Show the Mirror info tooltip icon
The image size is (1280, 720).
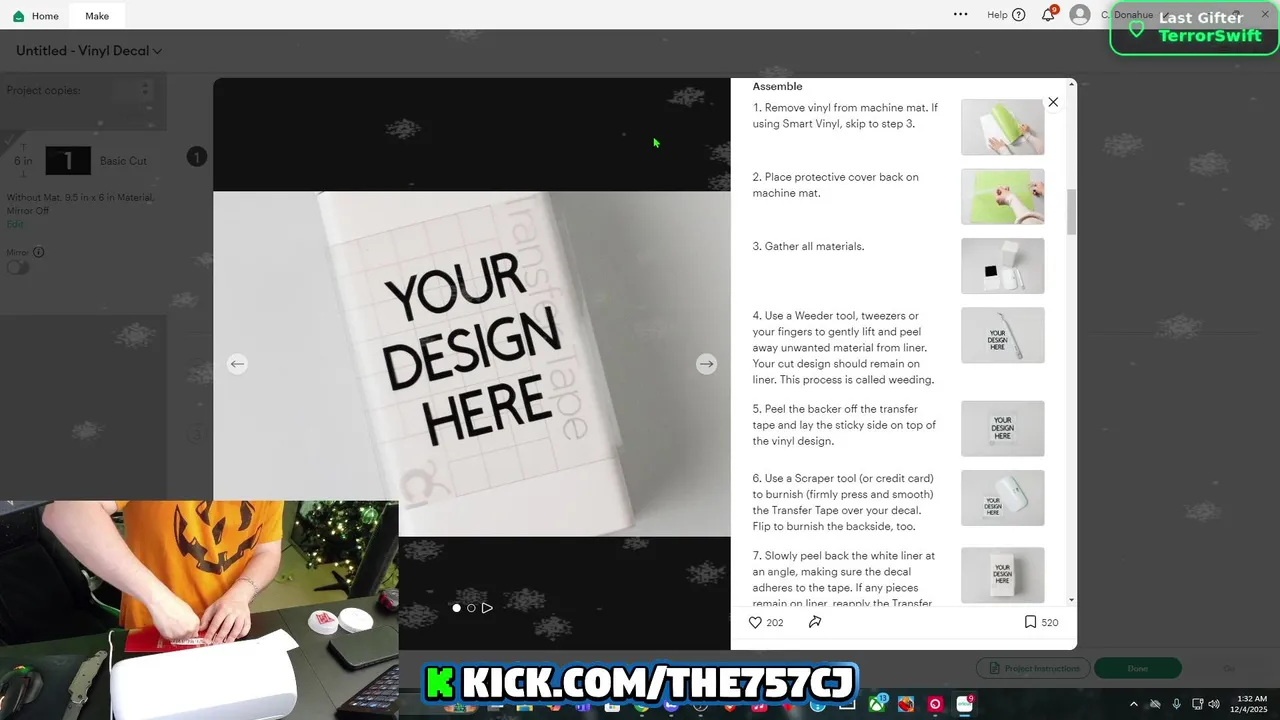[39, 253]
